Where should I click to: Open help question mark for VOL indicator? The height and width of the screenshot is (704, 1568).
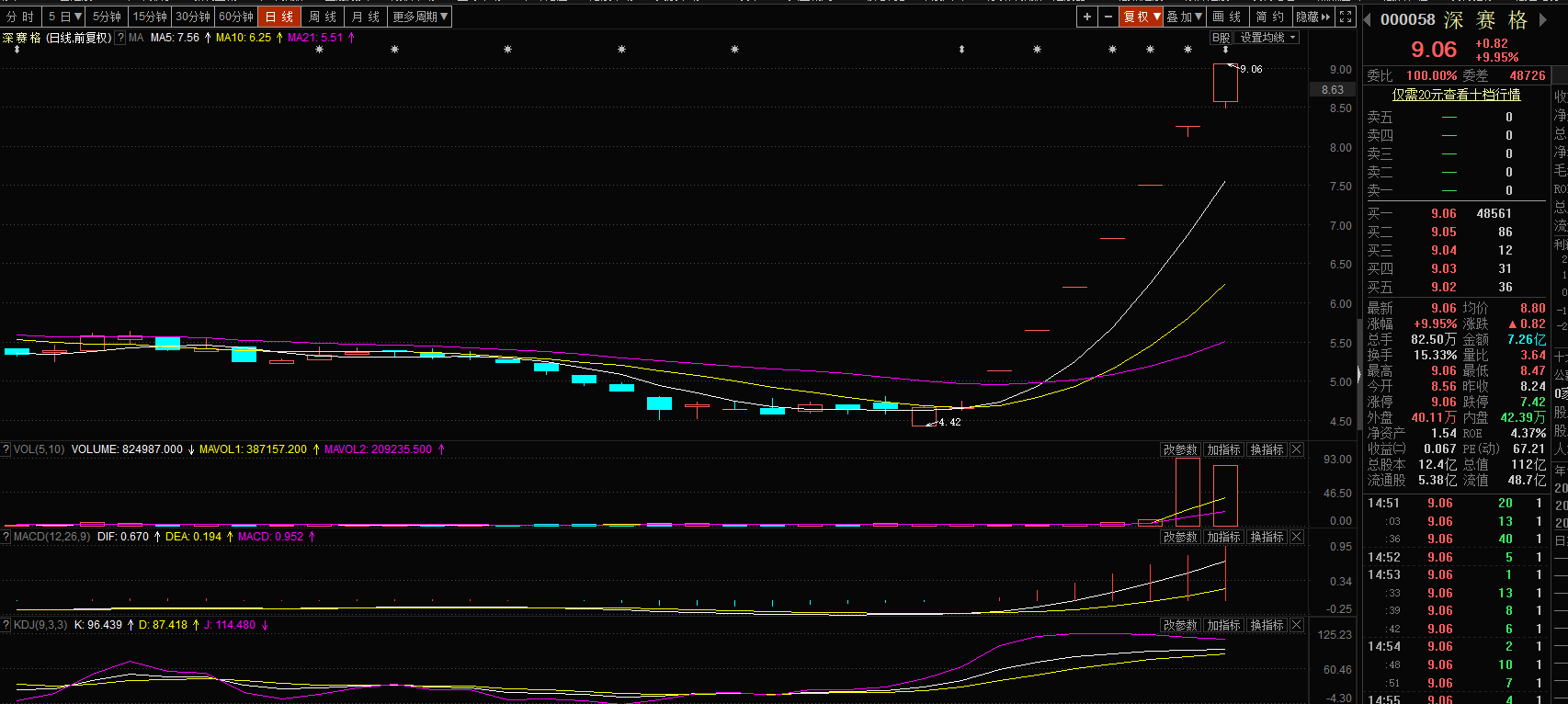[x=6, y=449]
